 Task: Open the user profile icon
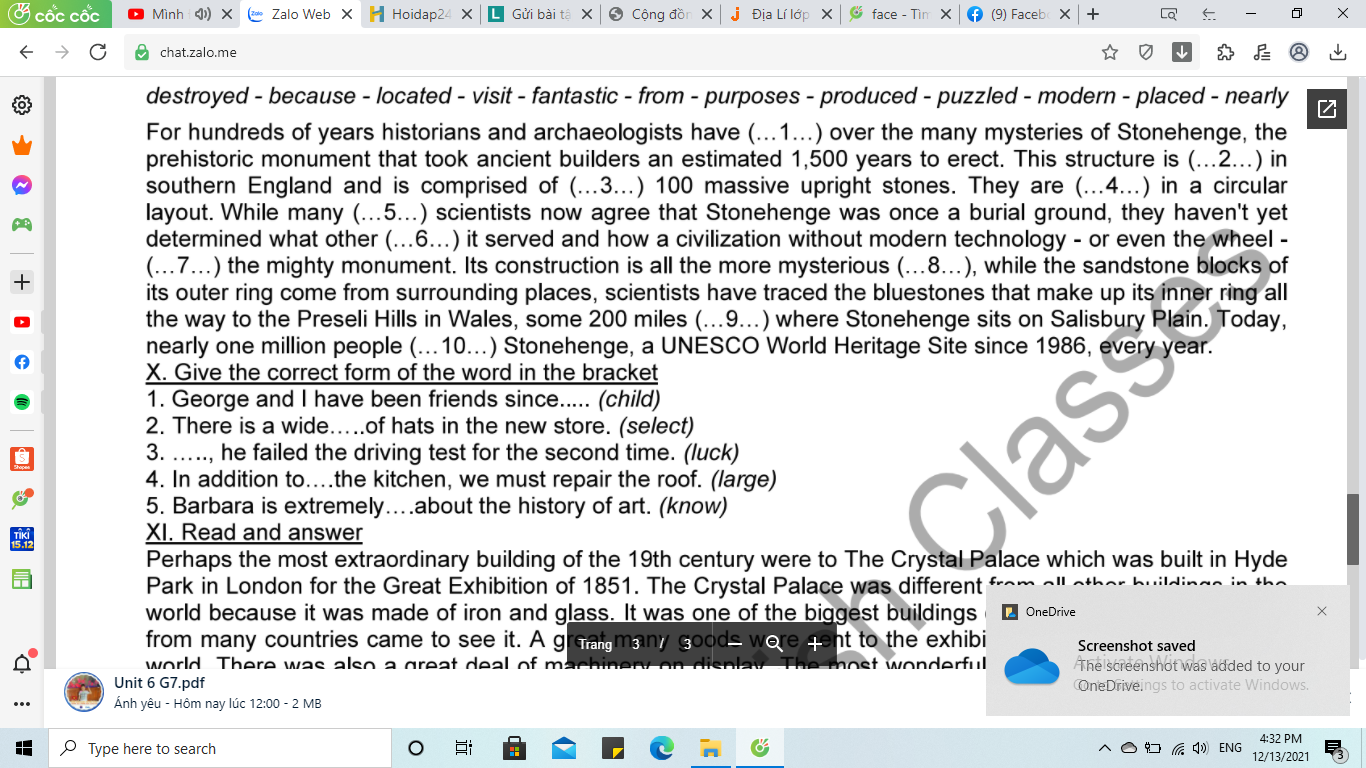[x=1298, y=52]
